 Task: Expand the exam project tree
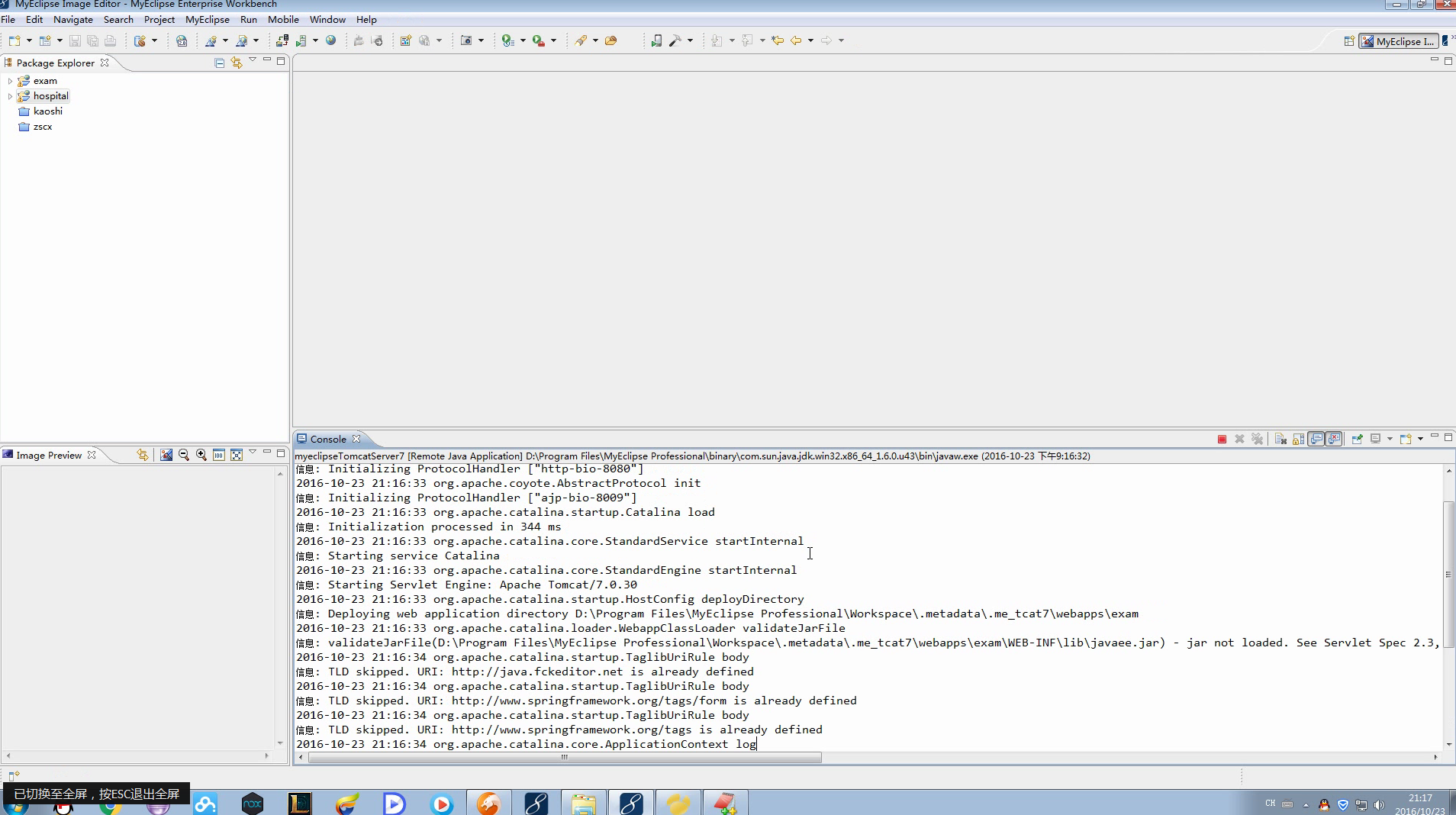(x=10, y=81)
